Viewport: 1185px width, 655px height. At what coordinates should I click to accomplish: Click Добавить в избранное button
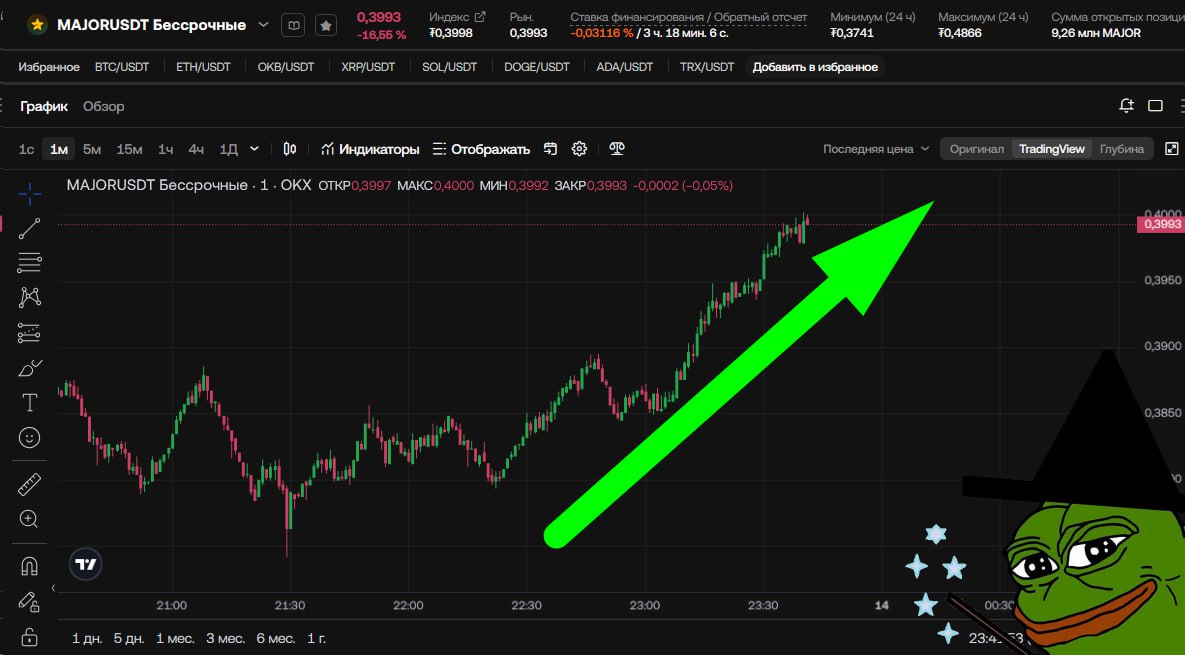(815, 66)
